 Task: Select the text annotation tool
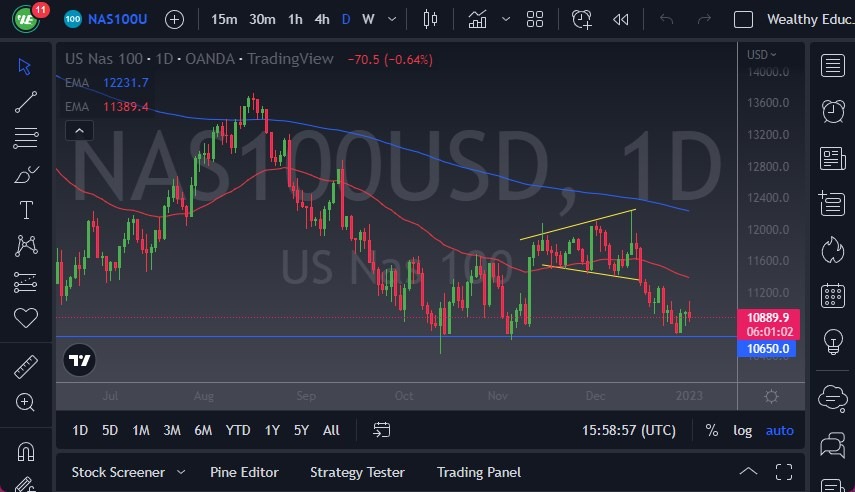point(27,210)
